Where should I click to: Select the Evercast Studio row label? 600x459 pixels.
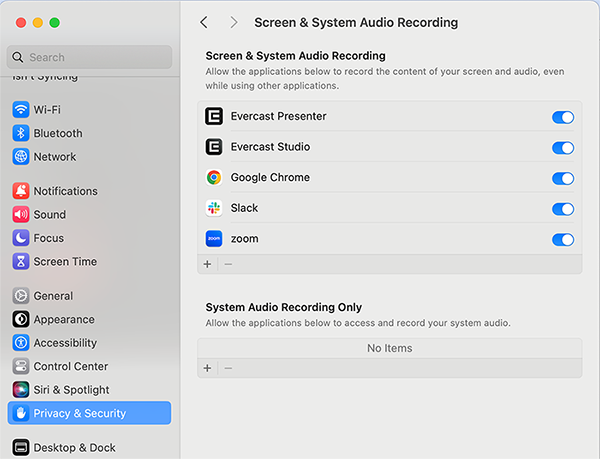270,147
